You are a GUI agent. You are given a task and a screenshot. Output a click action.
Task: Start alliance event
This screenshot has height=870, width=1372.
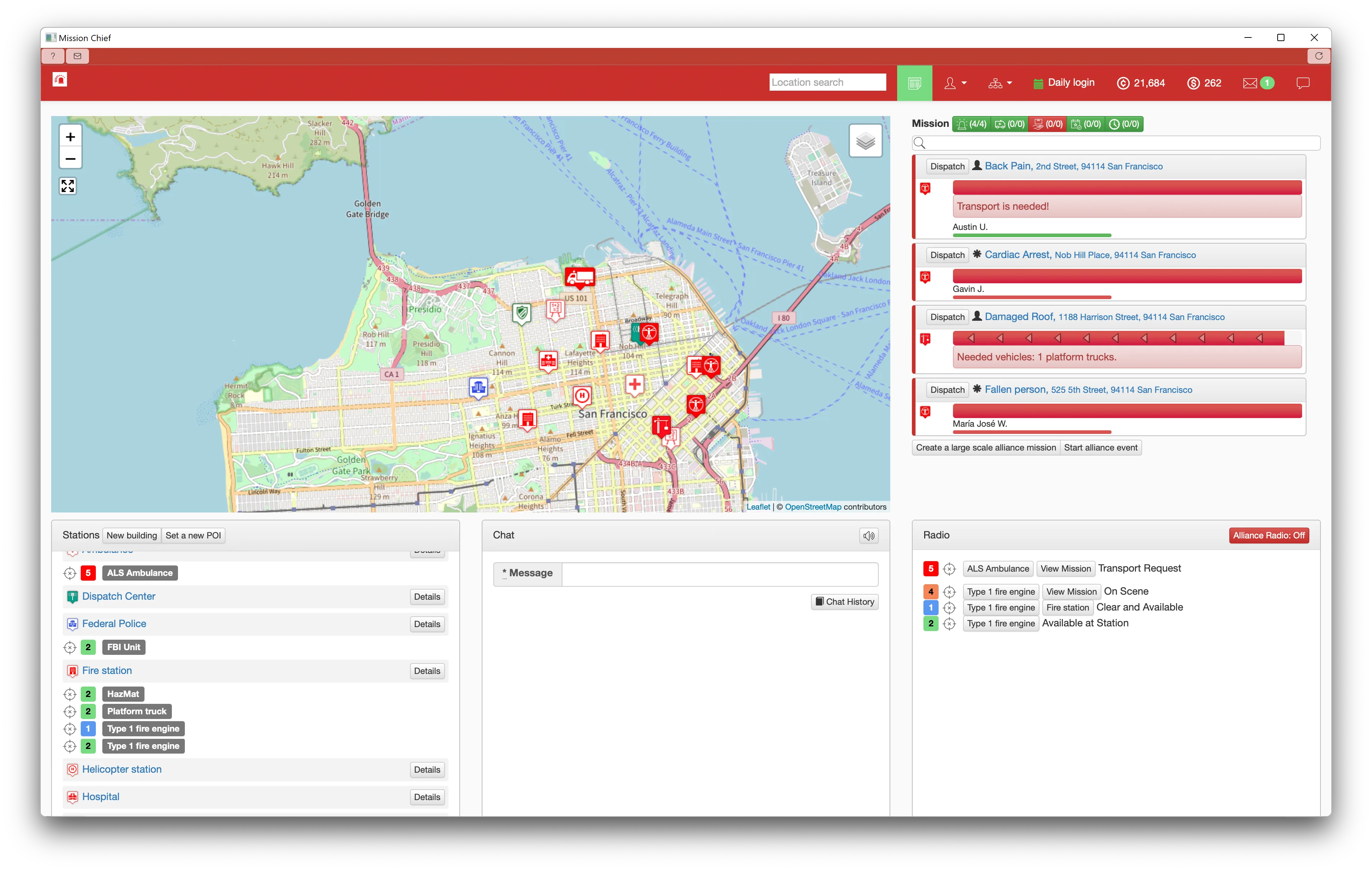(1100, 448)
